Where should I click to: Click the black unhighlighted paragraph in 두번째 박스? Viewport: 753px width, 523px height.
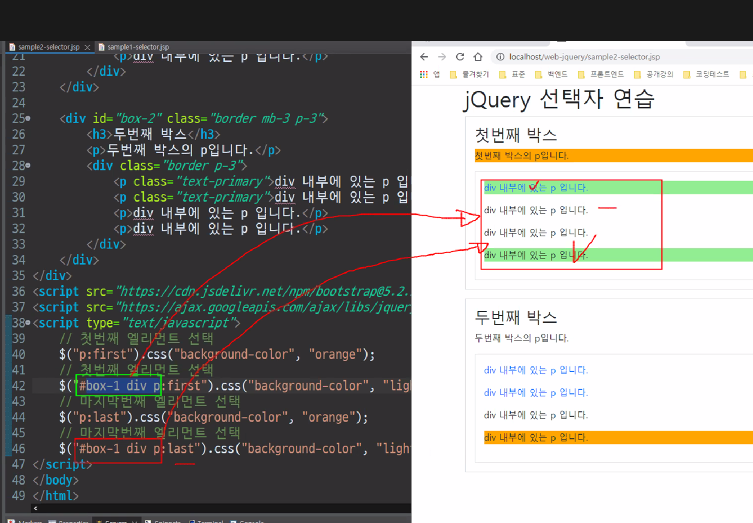(x=536, y=415)
